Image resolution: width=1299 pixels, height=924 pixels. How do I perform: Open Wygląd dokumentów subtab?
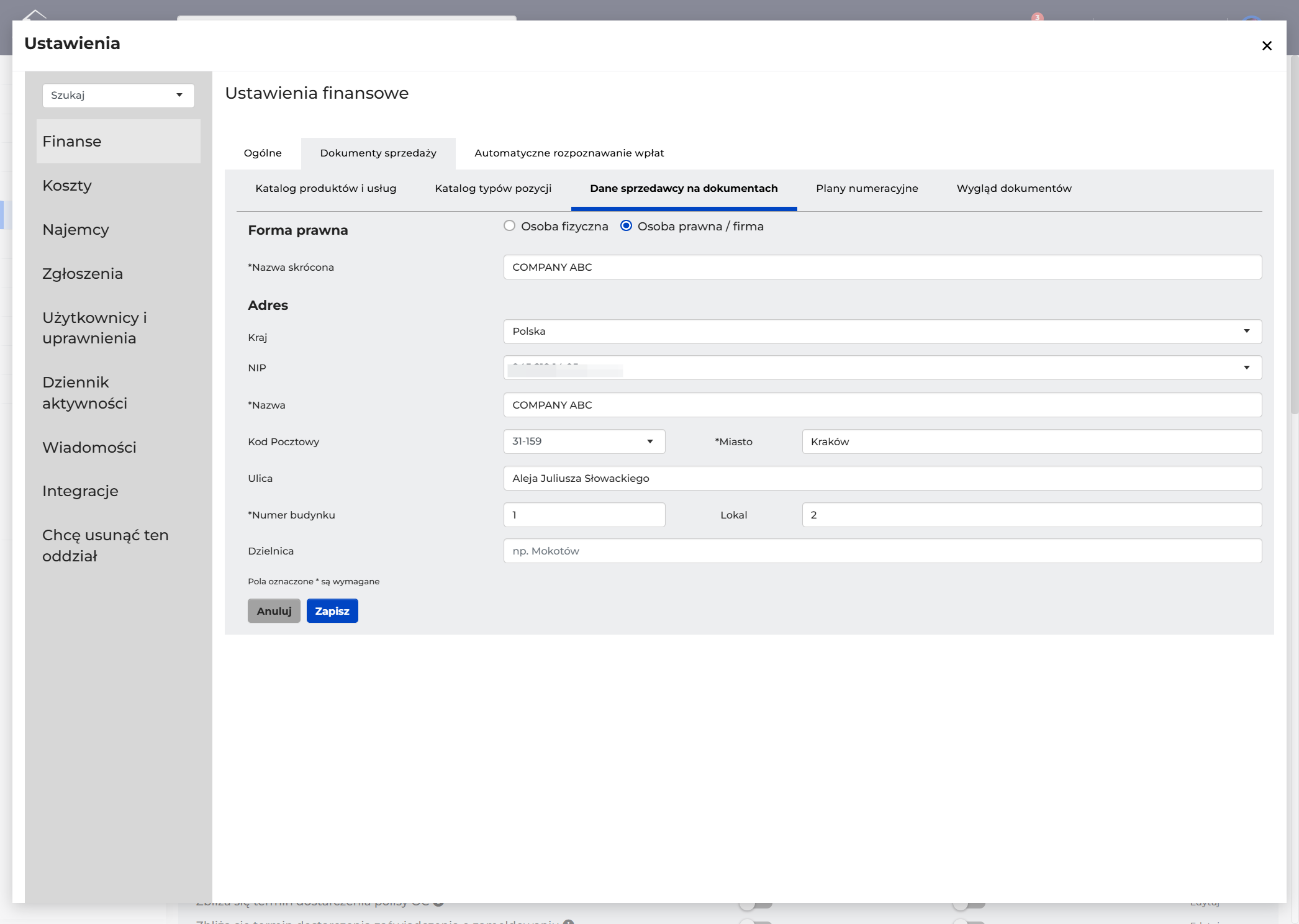1013,188
